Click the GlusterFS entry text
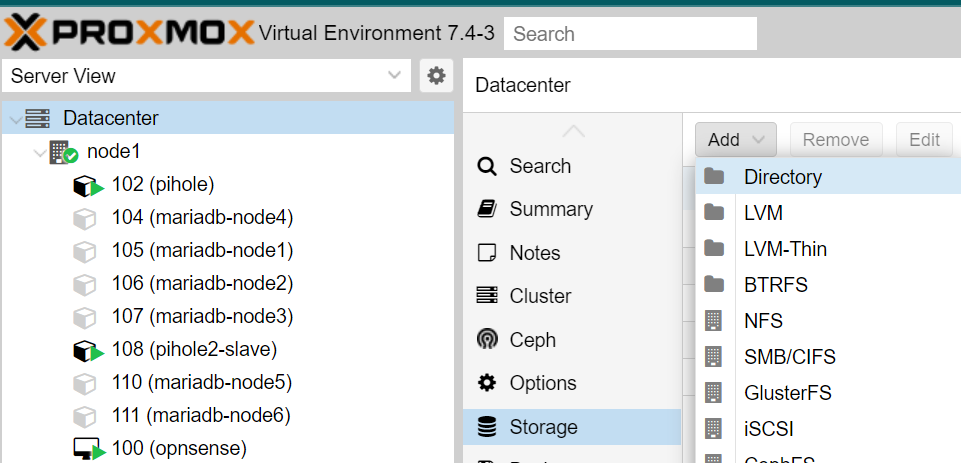961x463 pixels. coord(788,392)
